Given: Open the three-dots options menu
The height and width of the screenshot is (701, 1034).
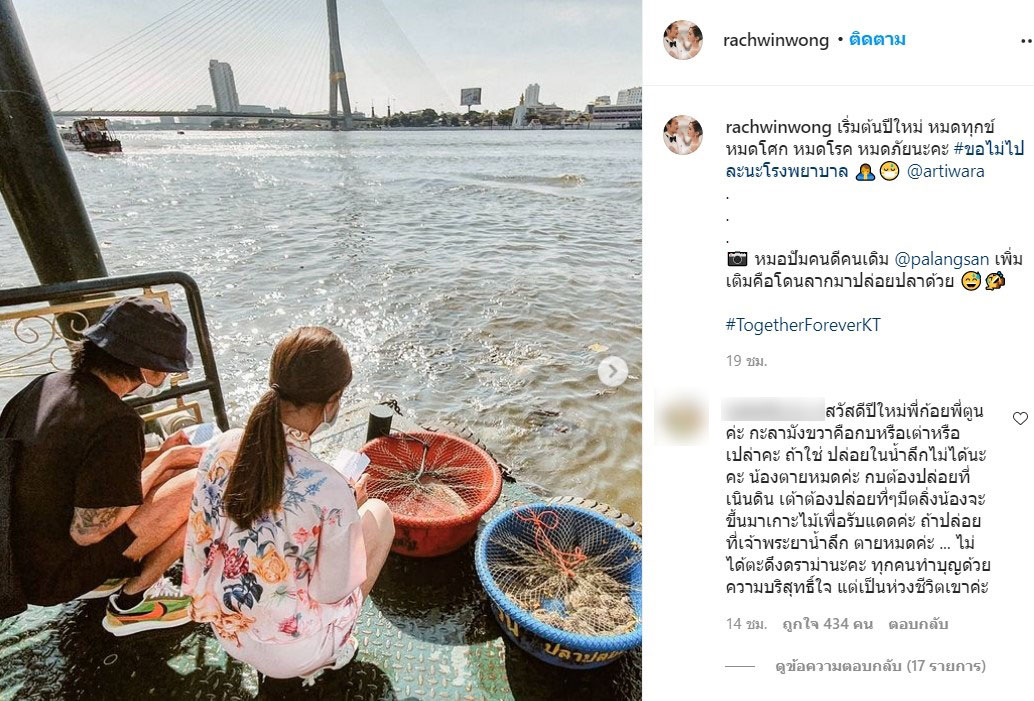Looking at the screenshot, I should (x=1025, y=40).
